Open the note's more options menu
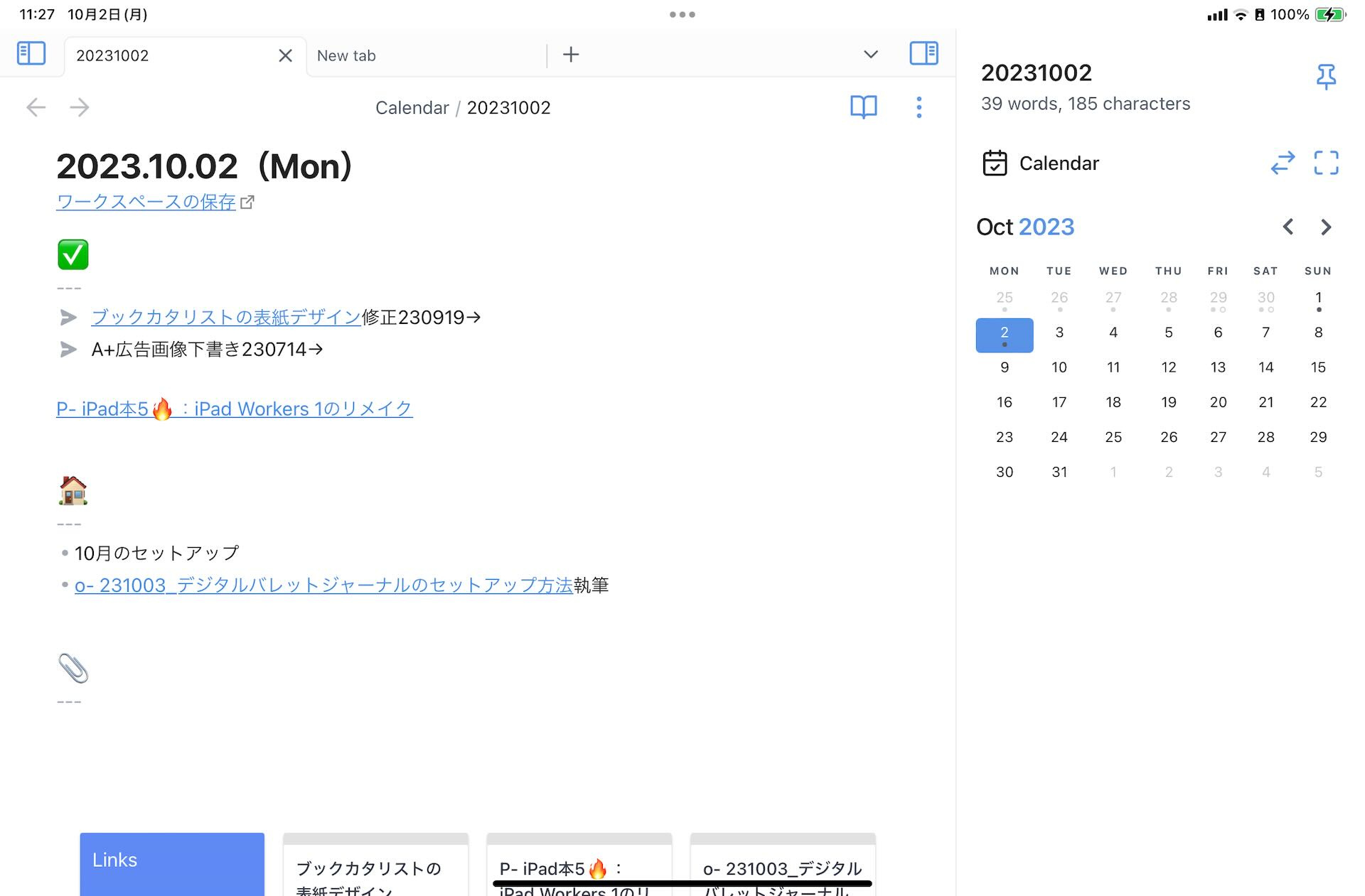 click(x=919, y=107)
